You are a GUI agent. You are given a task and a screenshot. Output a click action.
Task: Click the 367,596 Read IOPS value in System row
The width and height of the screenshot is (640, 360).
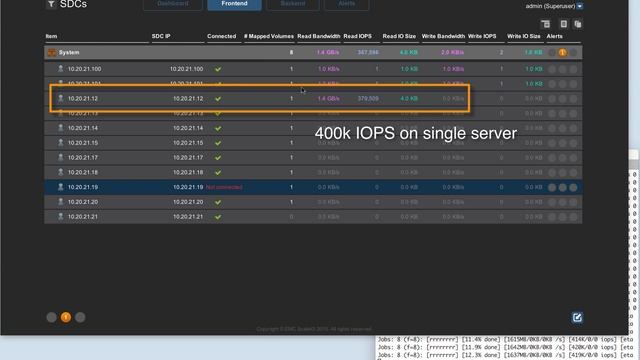pos(368,52)
